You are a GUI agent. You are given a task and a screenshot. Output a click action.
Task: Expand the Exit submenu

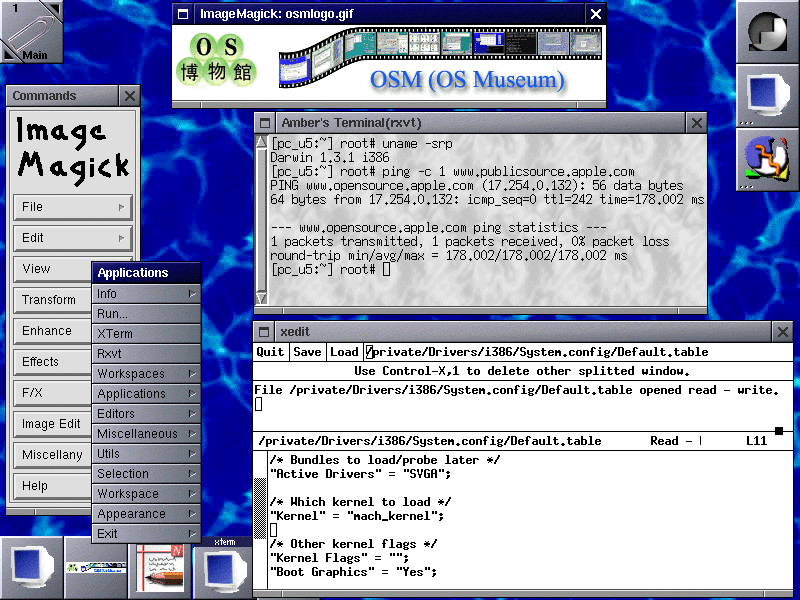point(146,534)
